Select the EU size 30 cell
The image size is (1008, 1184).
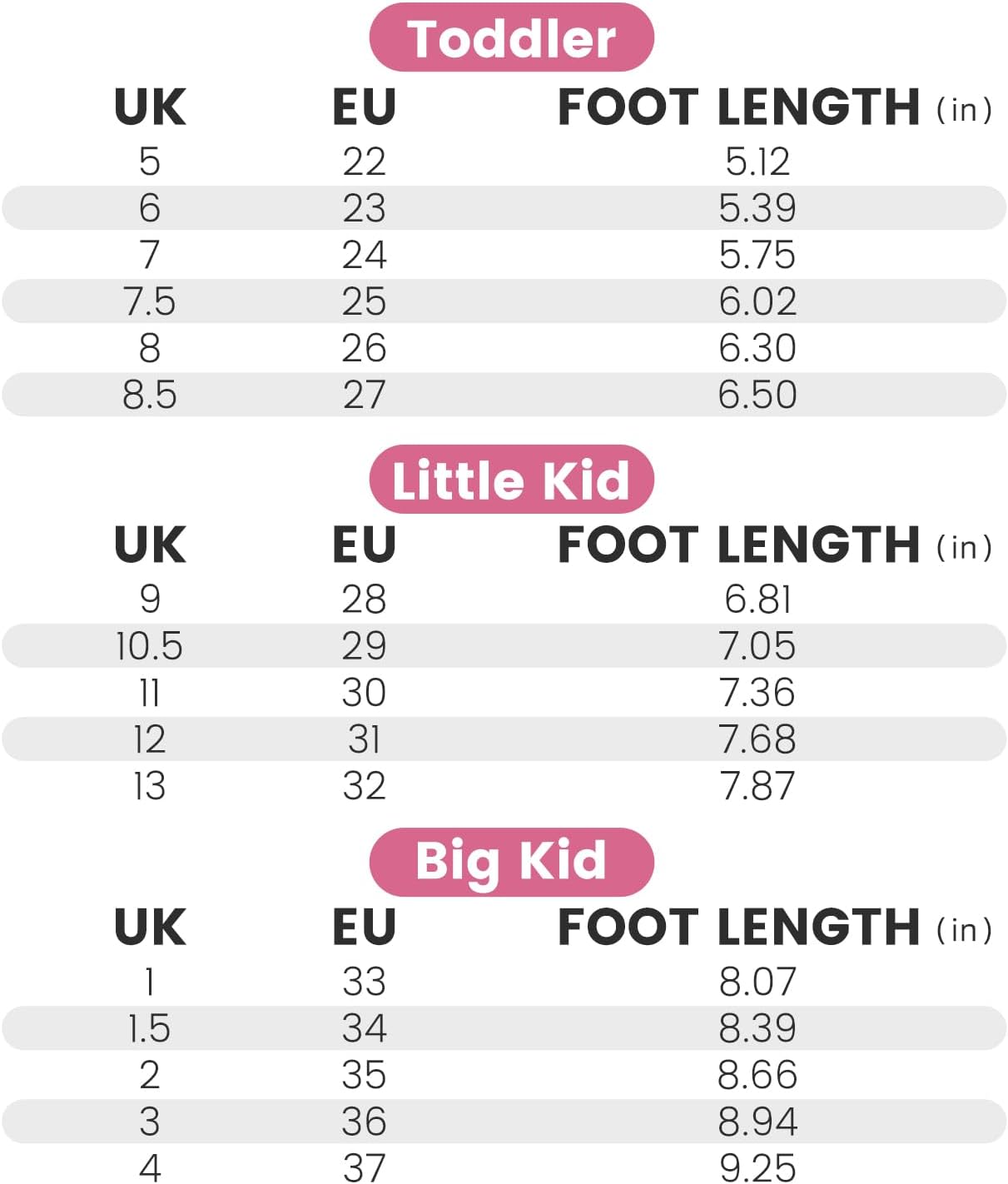pyautogui.click(x=364, y=693)
